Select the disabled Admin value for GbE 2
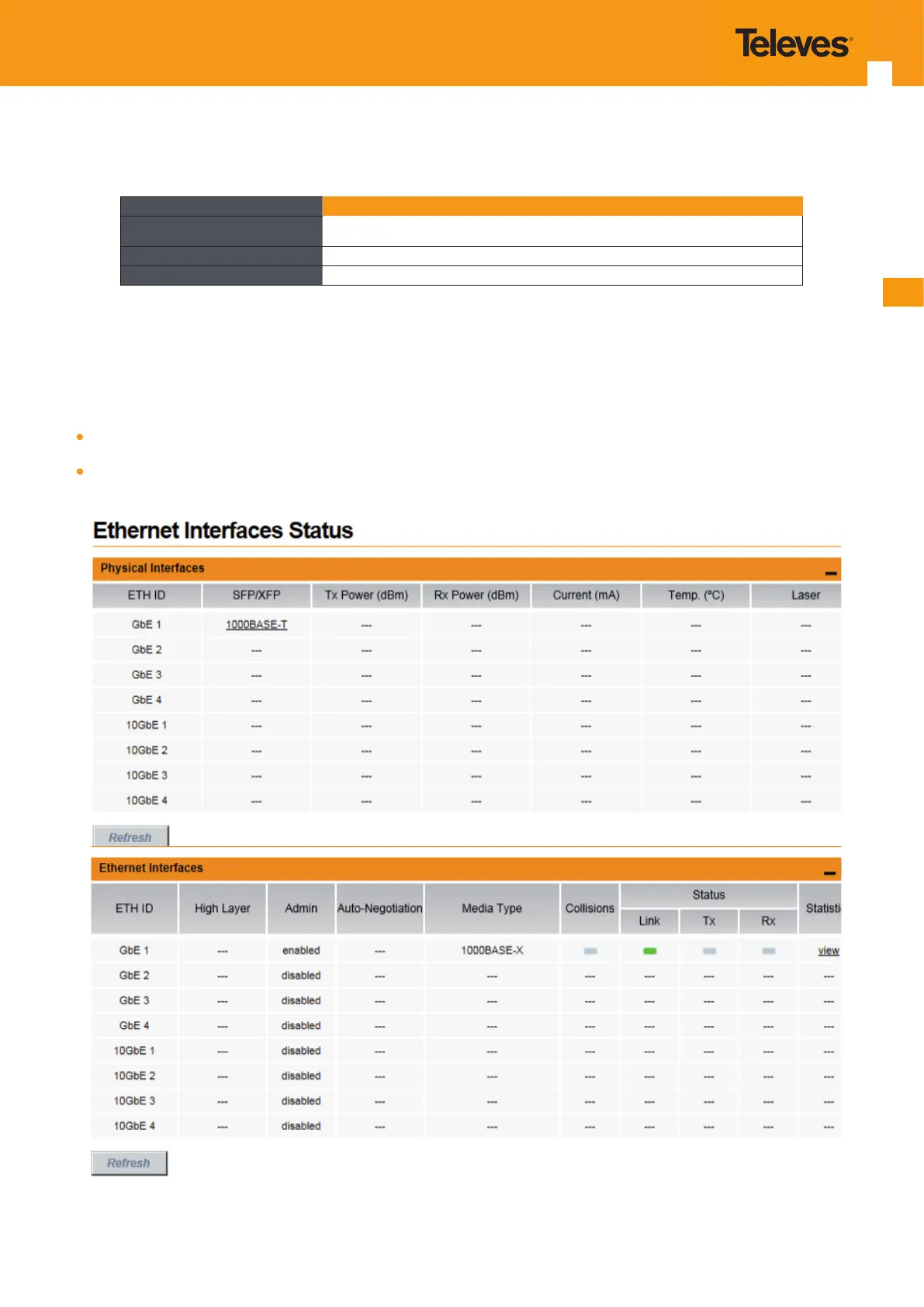924x1307 pixels. 301,976
